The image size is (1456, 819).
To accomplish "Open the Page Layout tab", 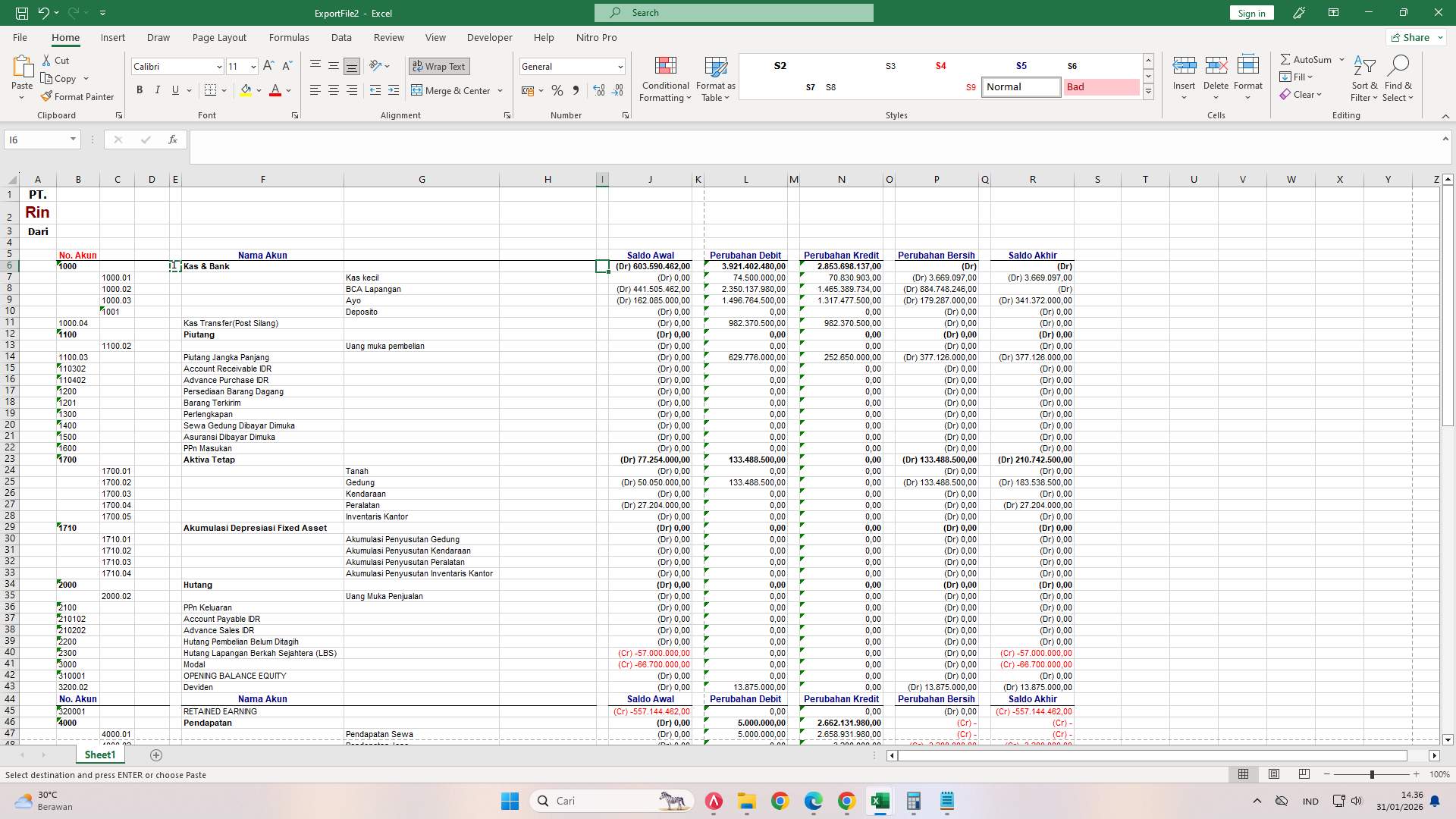I will tap(219, 37).
